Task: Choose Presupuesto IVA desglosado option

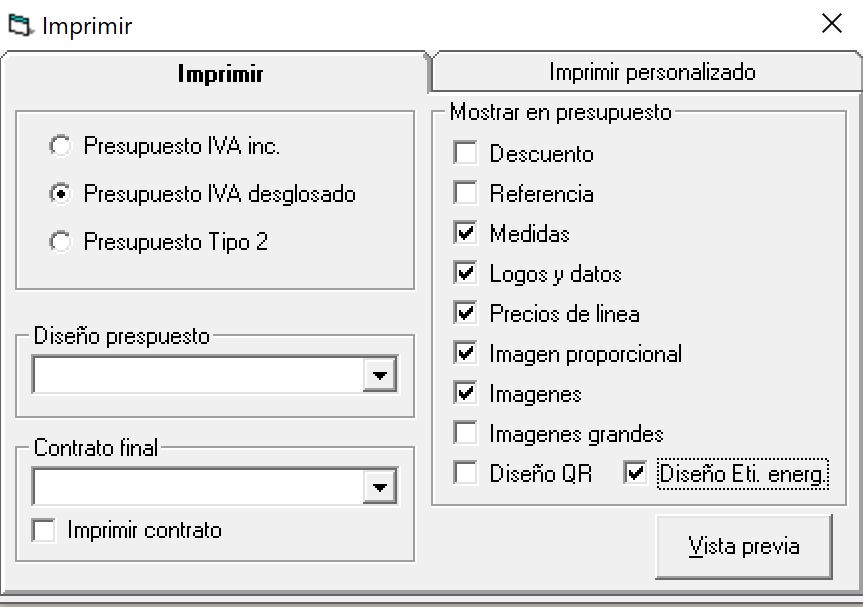Action: 61,194
